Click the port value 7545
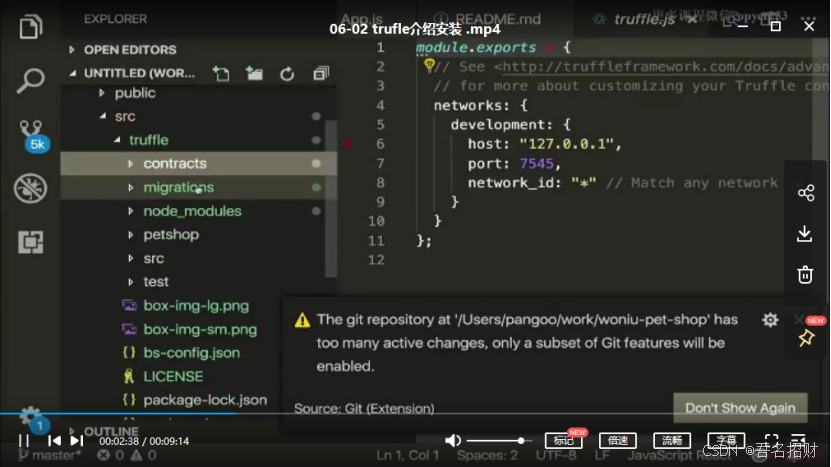 coord(536,163)
